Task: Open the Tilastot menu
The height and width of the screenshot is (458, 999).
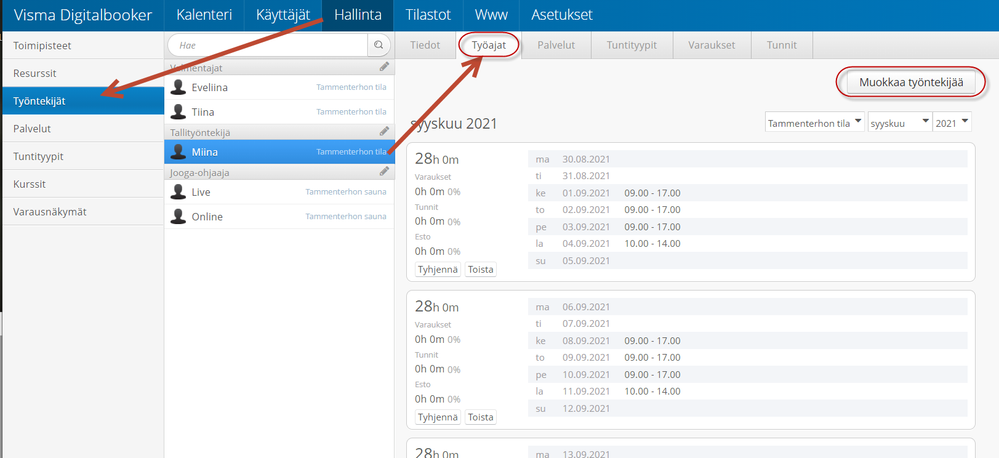Action: tap(428, 15)
